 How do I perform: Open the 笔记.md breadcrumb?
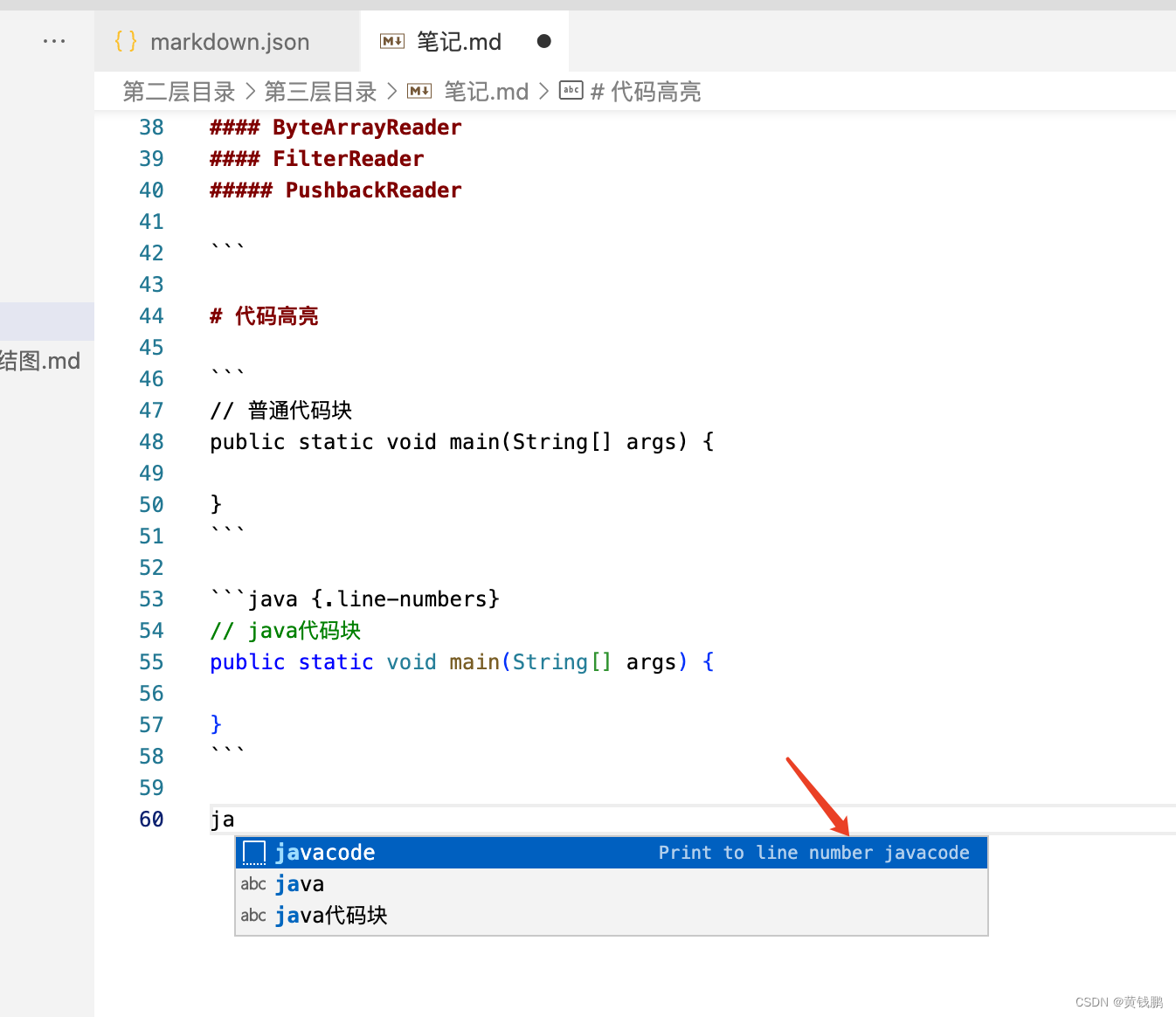click(x=487, y=92)
